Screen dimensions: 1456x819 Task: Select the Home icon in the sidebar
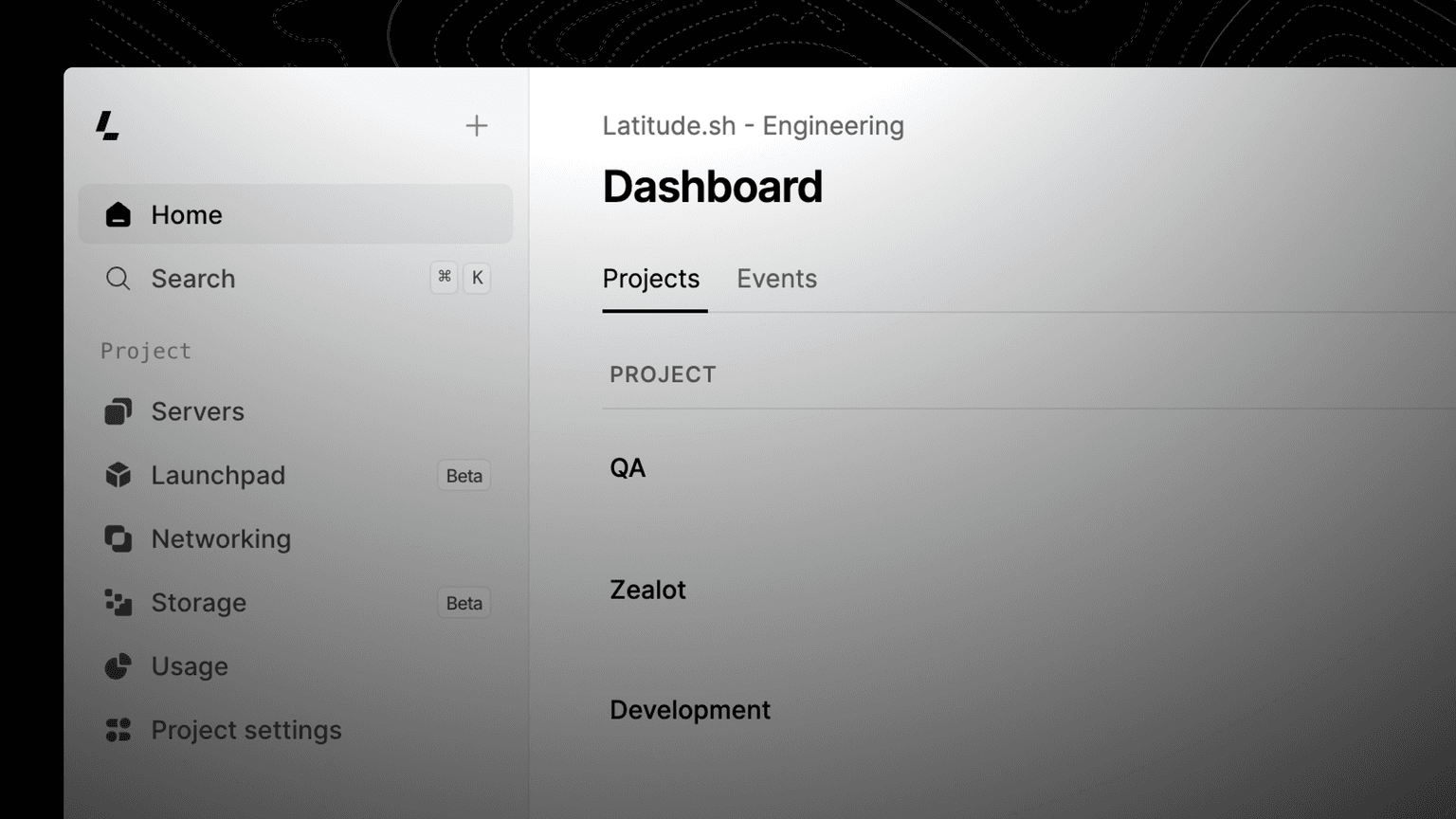pyautogui.click(x=118, y=214)
